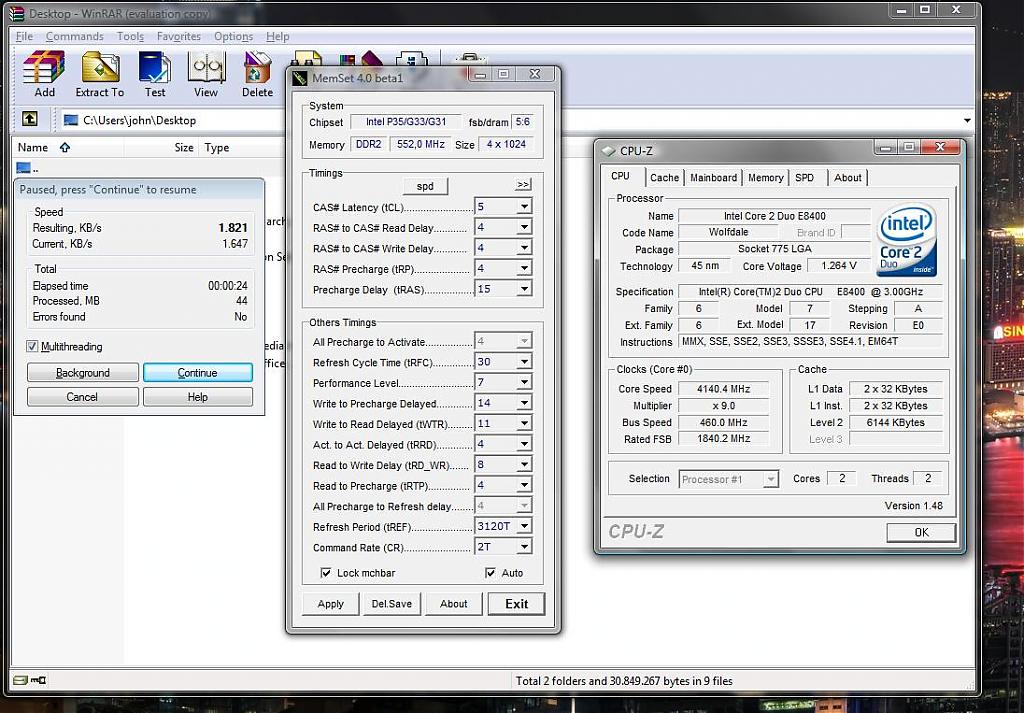Viewport: 1024px width, 713px height.
Task: Open the CAS# Latency (tCL) dropdown
Action: (x=524, y=207)
